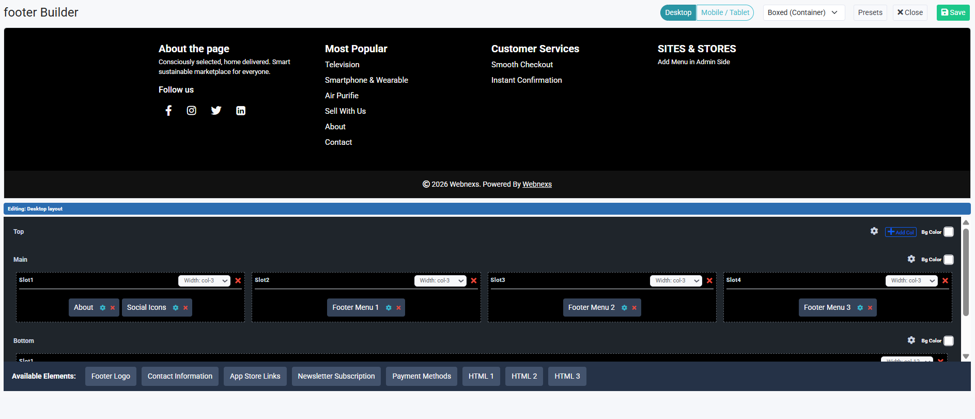Remove the Footer Menu 1 element
The image size is (975, 419).
(399, 308)
